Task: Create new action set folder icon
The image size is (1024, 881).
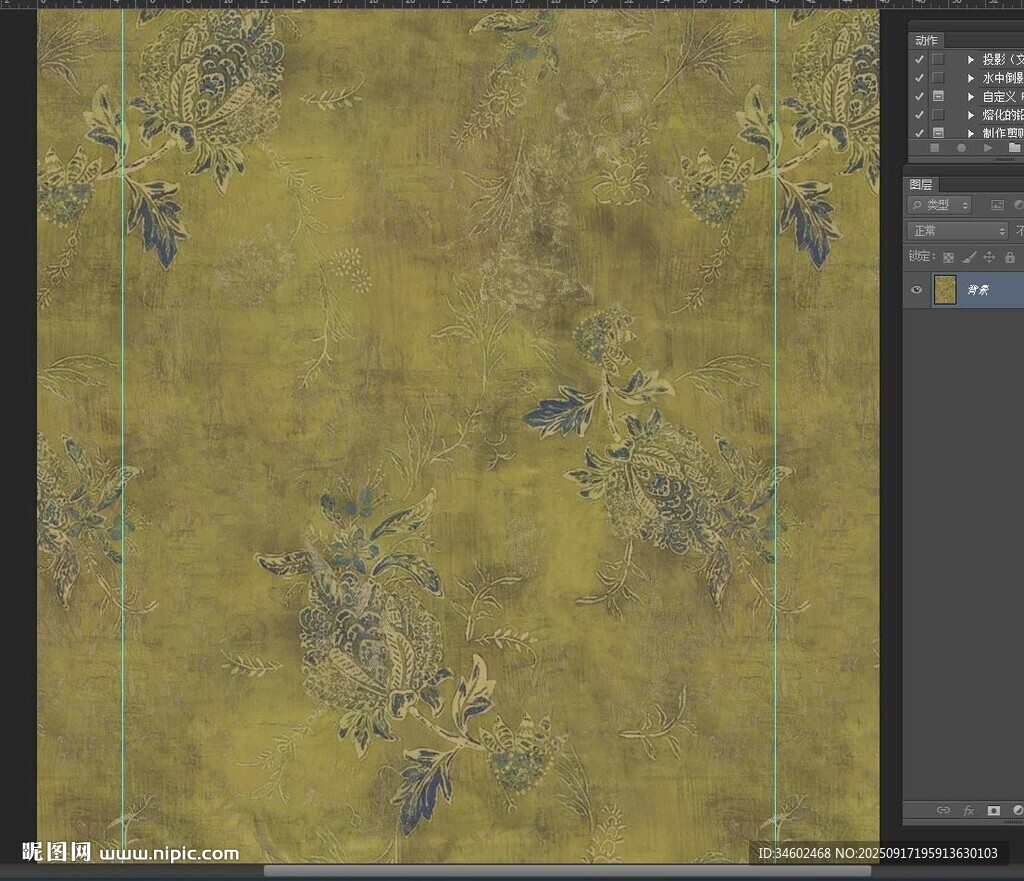Action: pyautogui.click(x=1014, y=148)
